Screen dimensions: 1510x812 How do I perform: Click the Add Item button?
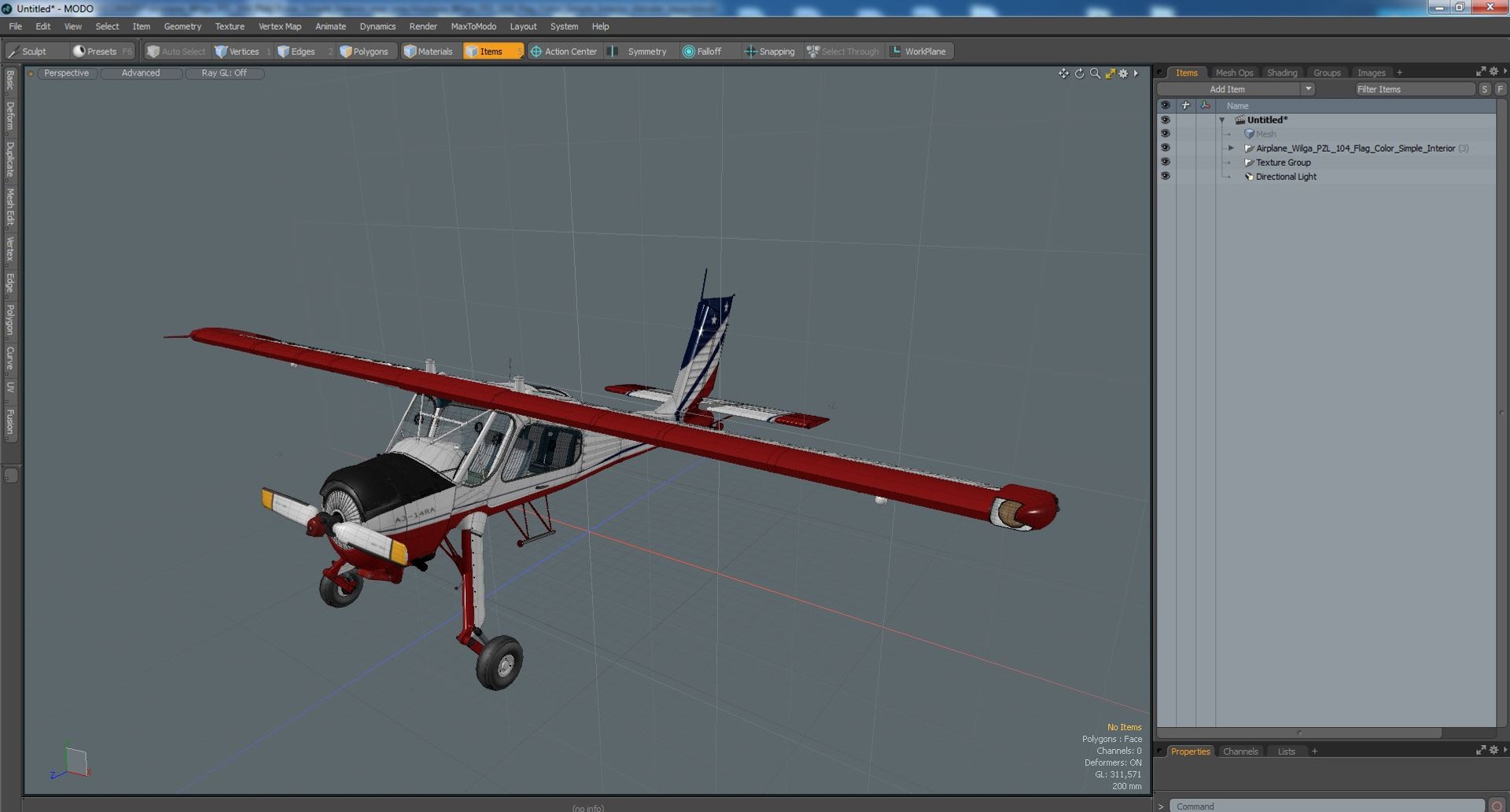1227,89
